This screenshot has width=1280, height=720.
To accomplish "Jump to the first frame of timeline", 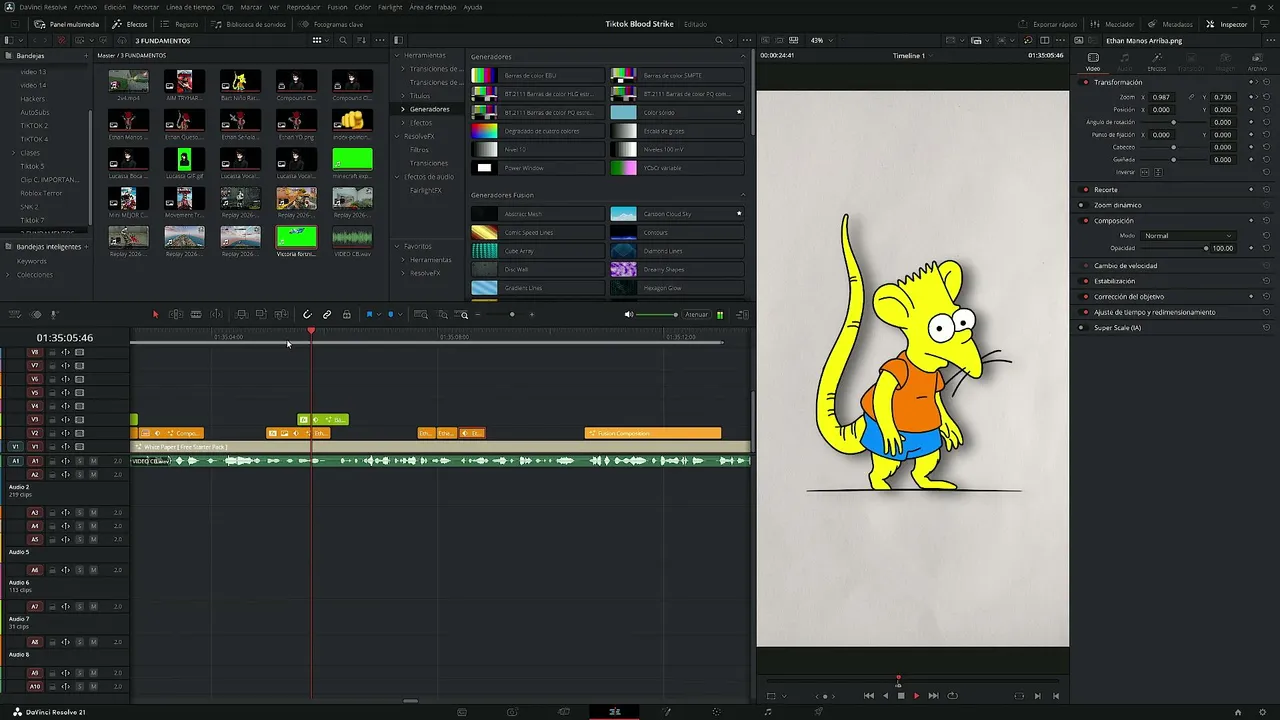I will coord(868,696).
